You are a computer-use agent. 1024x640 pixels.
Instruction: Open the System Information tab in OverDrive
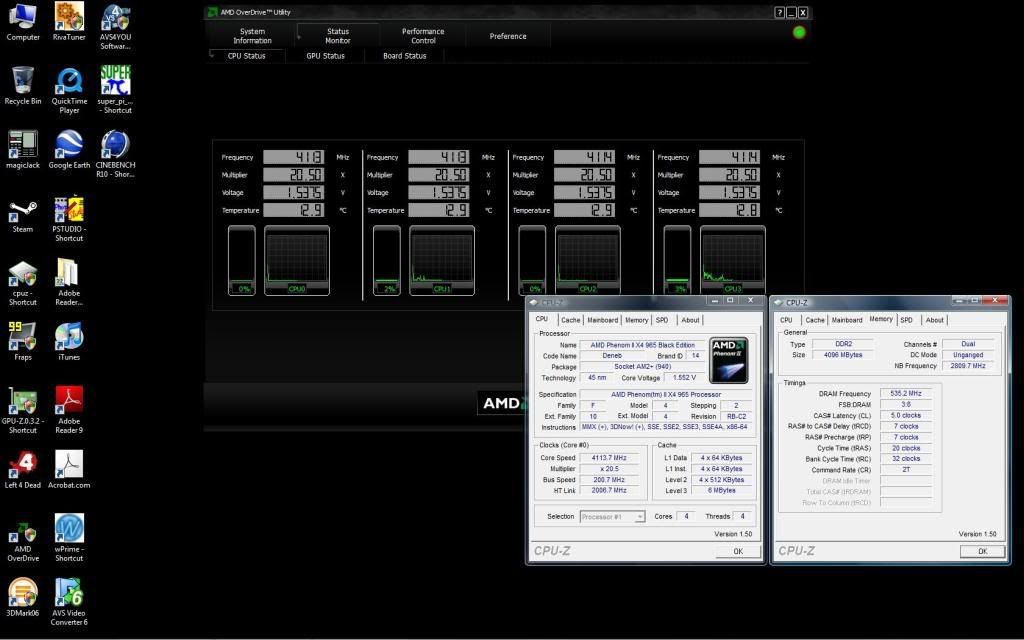(x=252, y=36)
